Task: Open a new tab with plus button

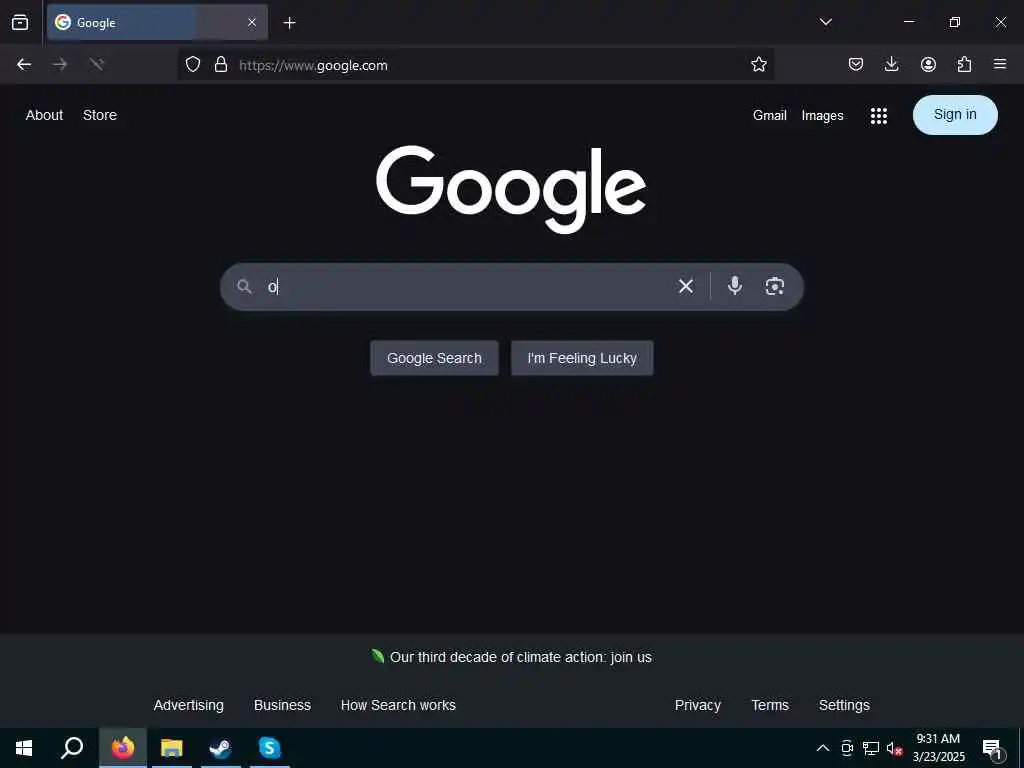Action: tap(289, 23)
